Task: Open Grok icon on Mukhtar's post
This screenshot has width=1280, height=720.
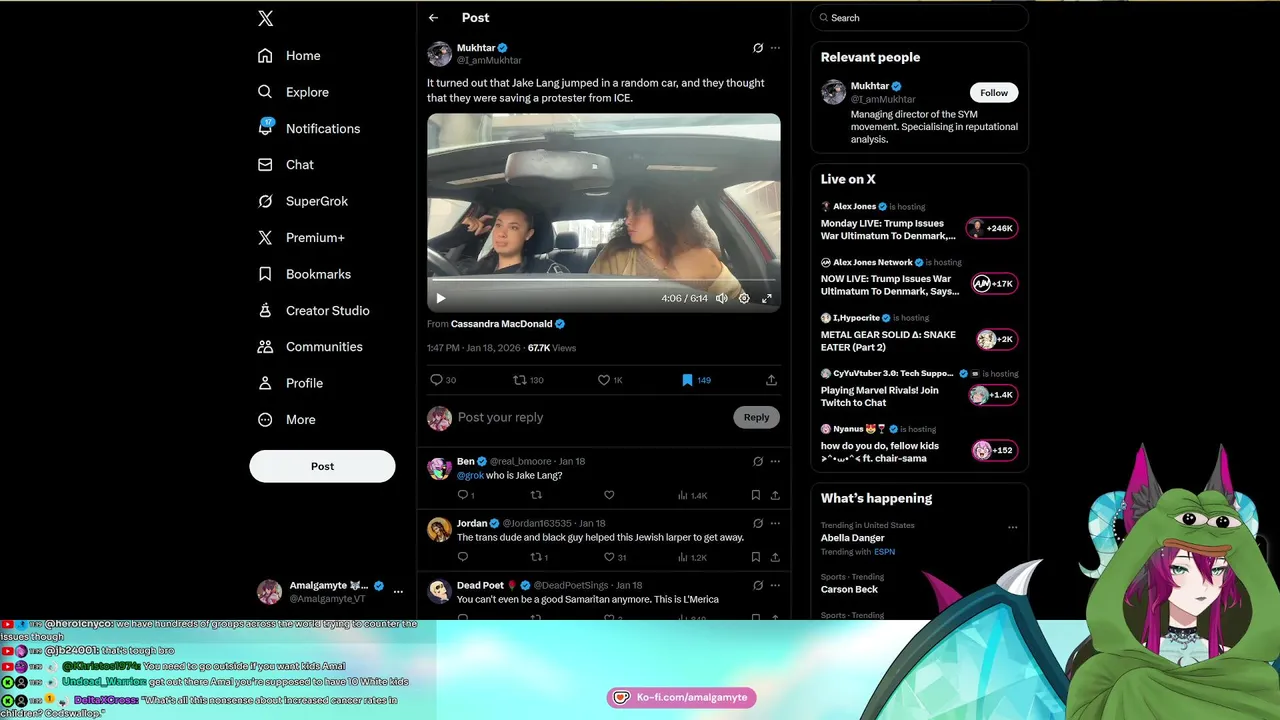Action: click(758, 48)
